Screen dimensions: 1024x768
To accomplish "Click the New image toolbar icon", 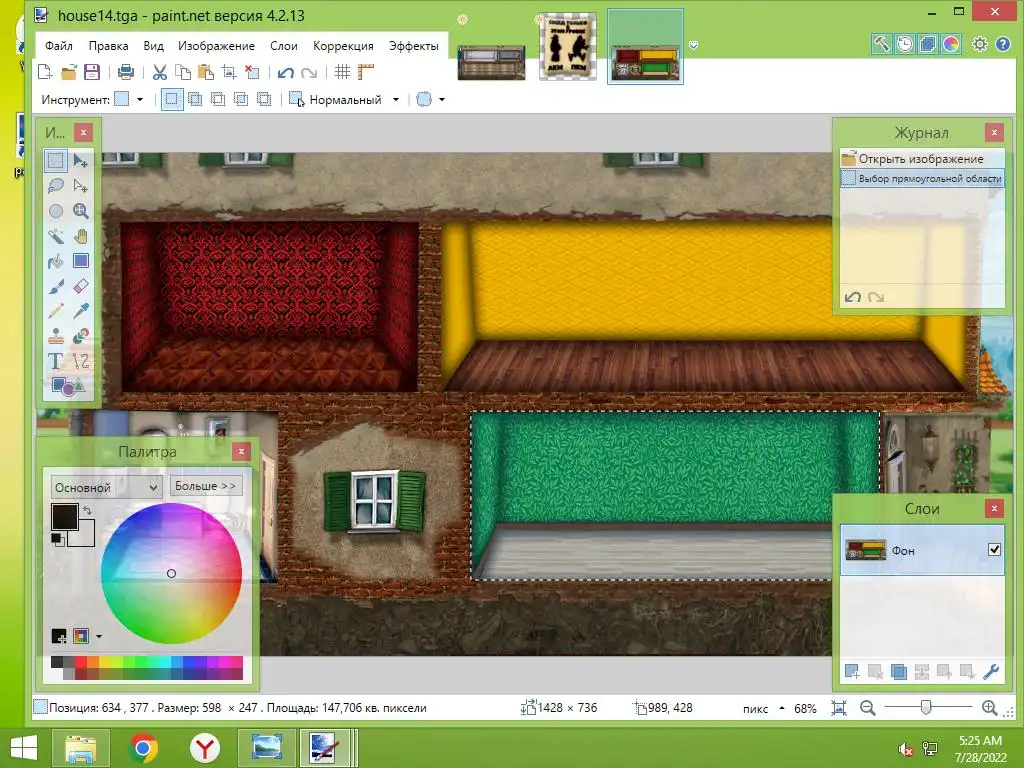I will [x=45, y=72].
